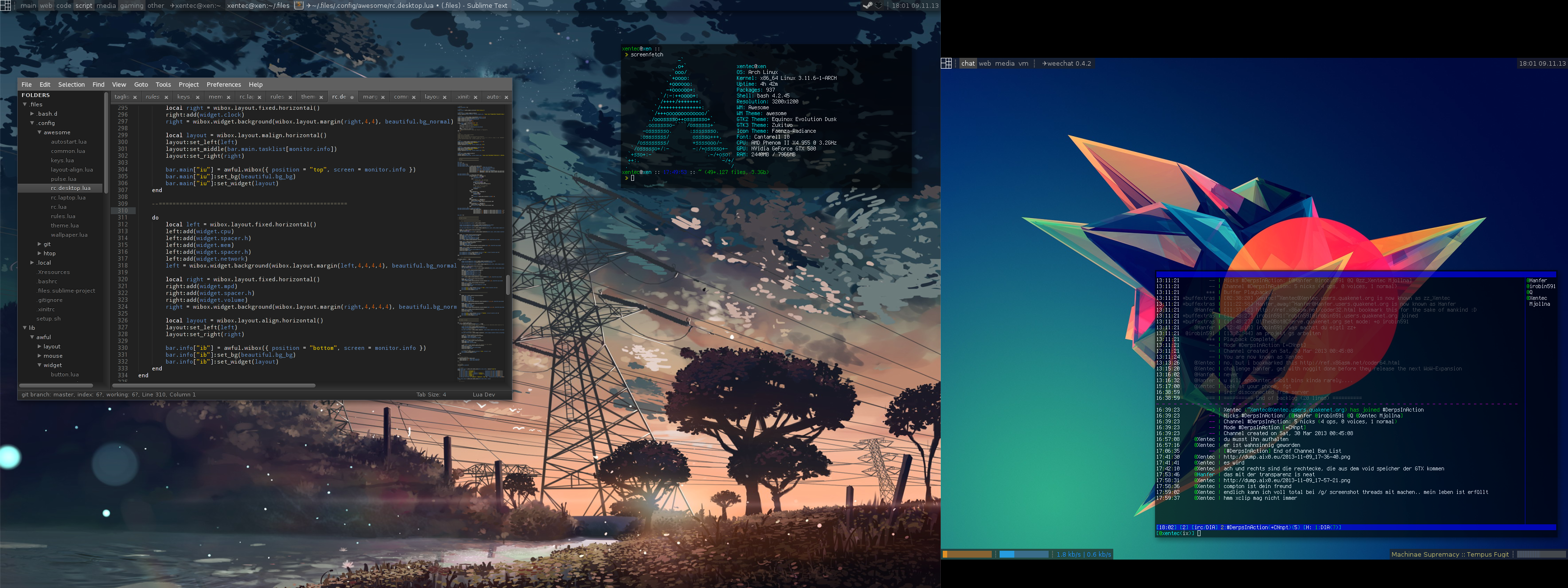Open autostart.lua from the sidebar

[x=68, y=142]
